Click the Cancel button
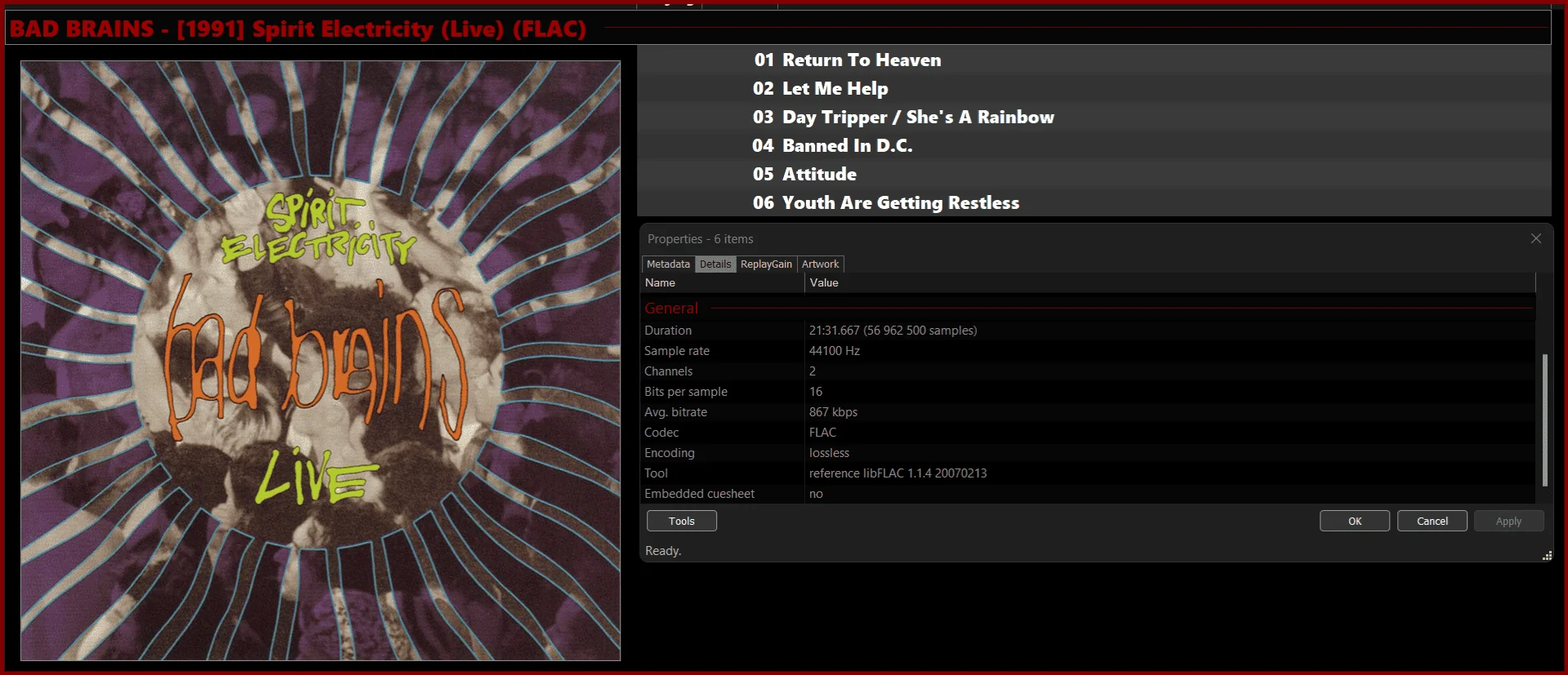 pyautogui.click(x=1432, y=521)
